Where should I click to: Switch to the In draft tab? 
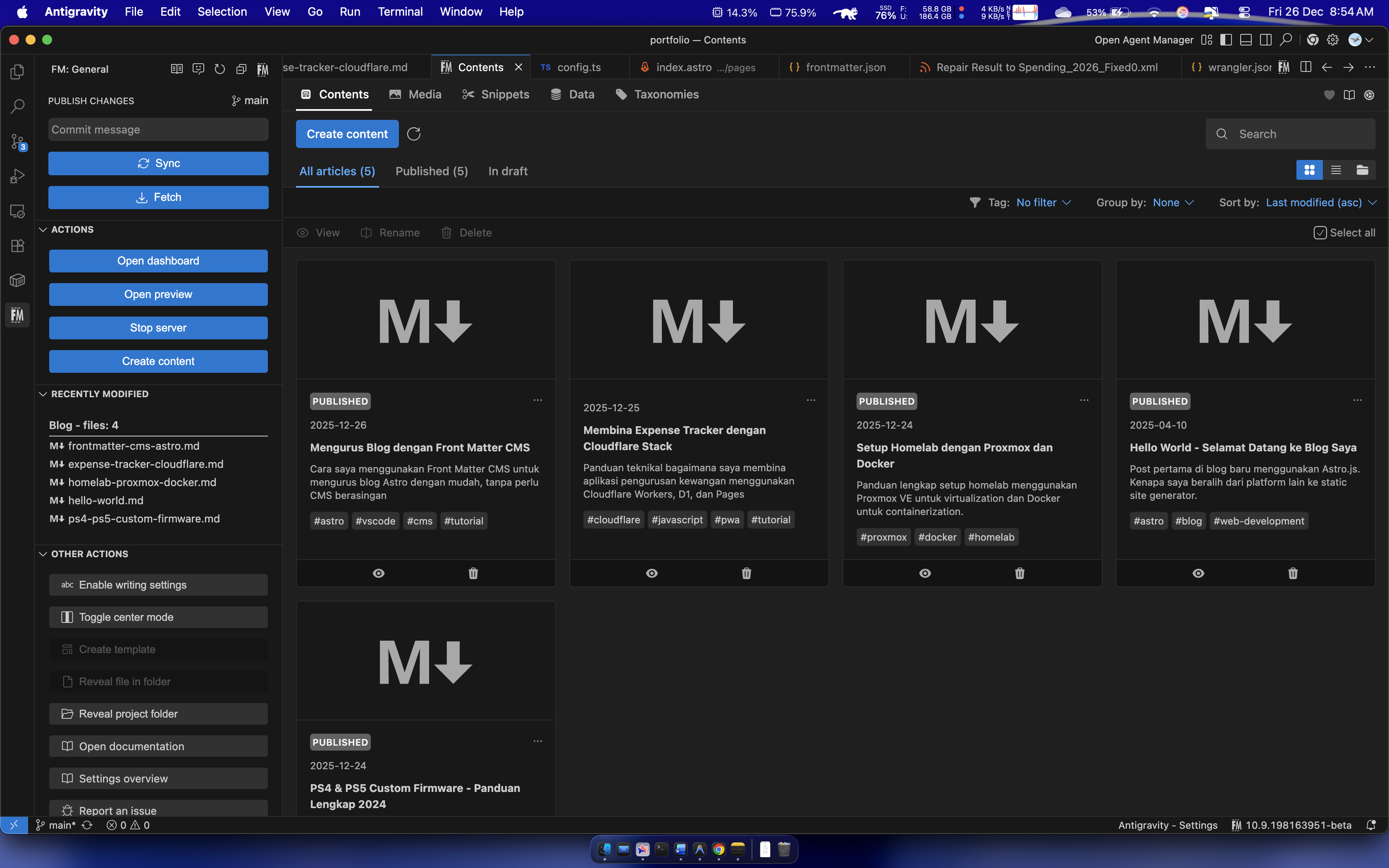pos(507,171)
